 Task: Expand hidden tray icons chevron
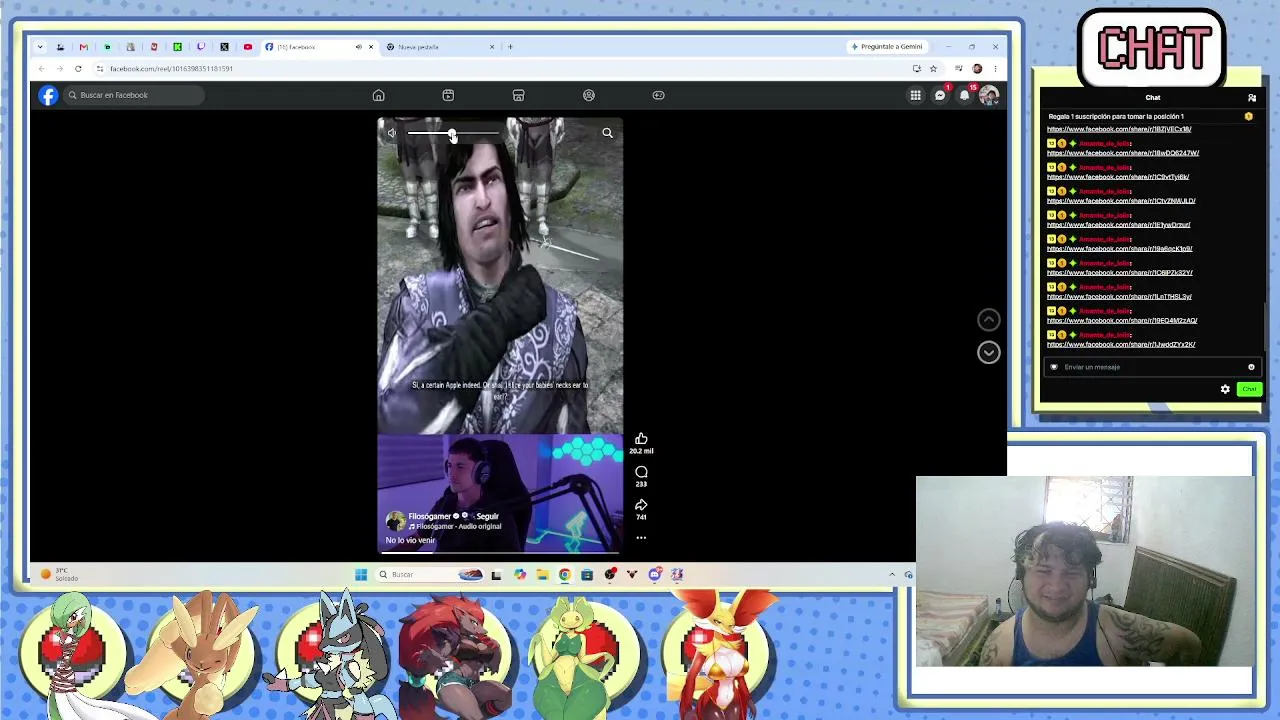pos(892,574)
